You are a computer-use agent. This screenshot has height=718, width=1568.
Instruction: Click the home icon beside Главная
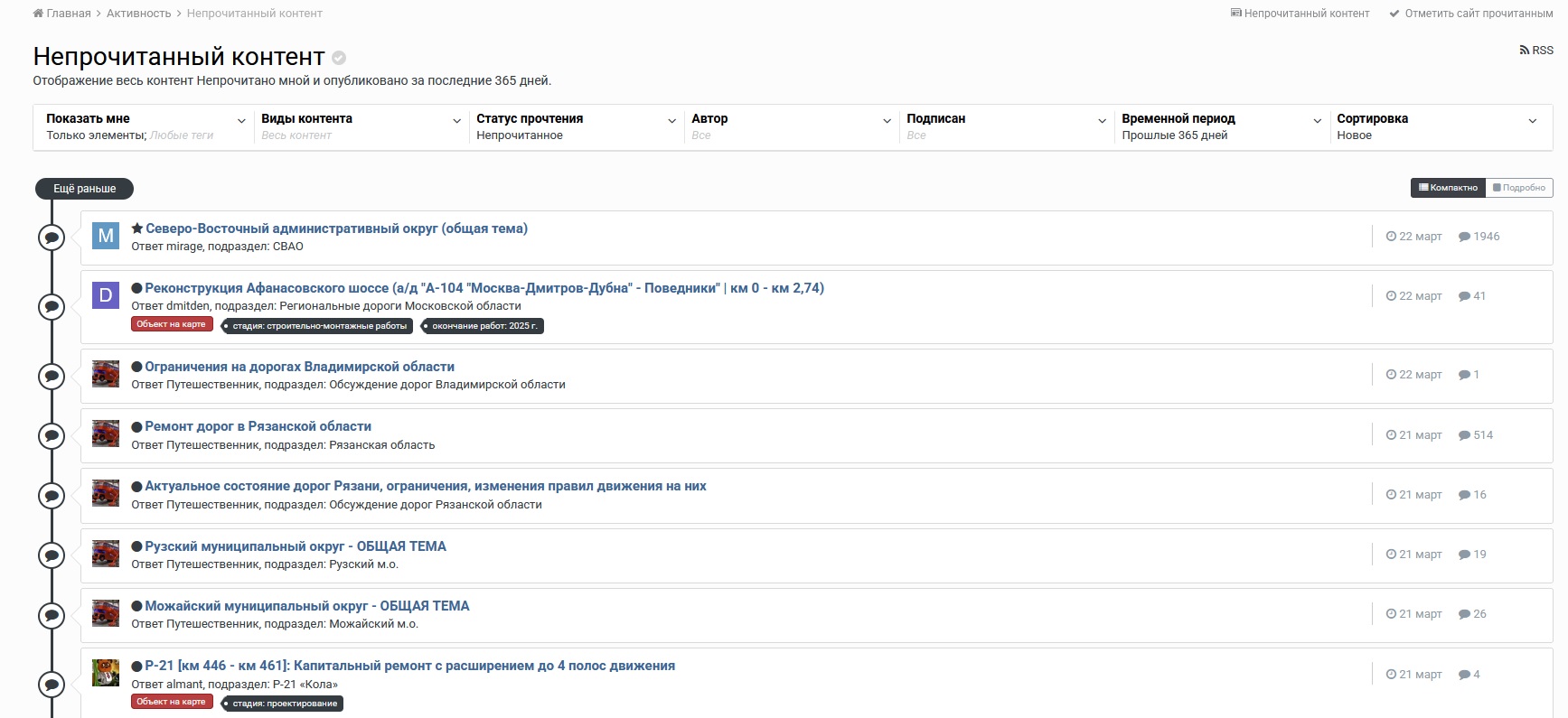[38, 14]
